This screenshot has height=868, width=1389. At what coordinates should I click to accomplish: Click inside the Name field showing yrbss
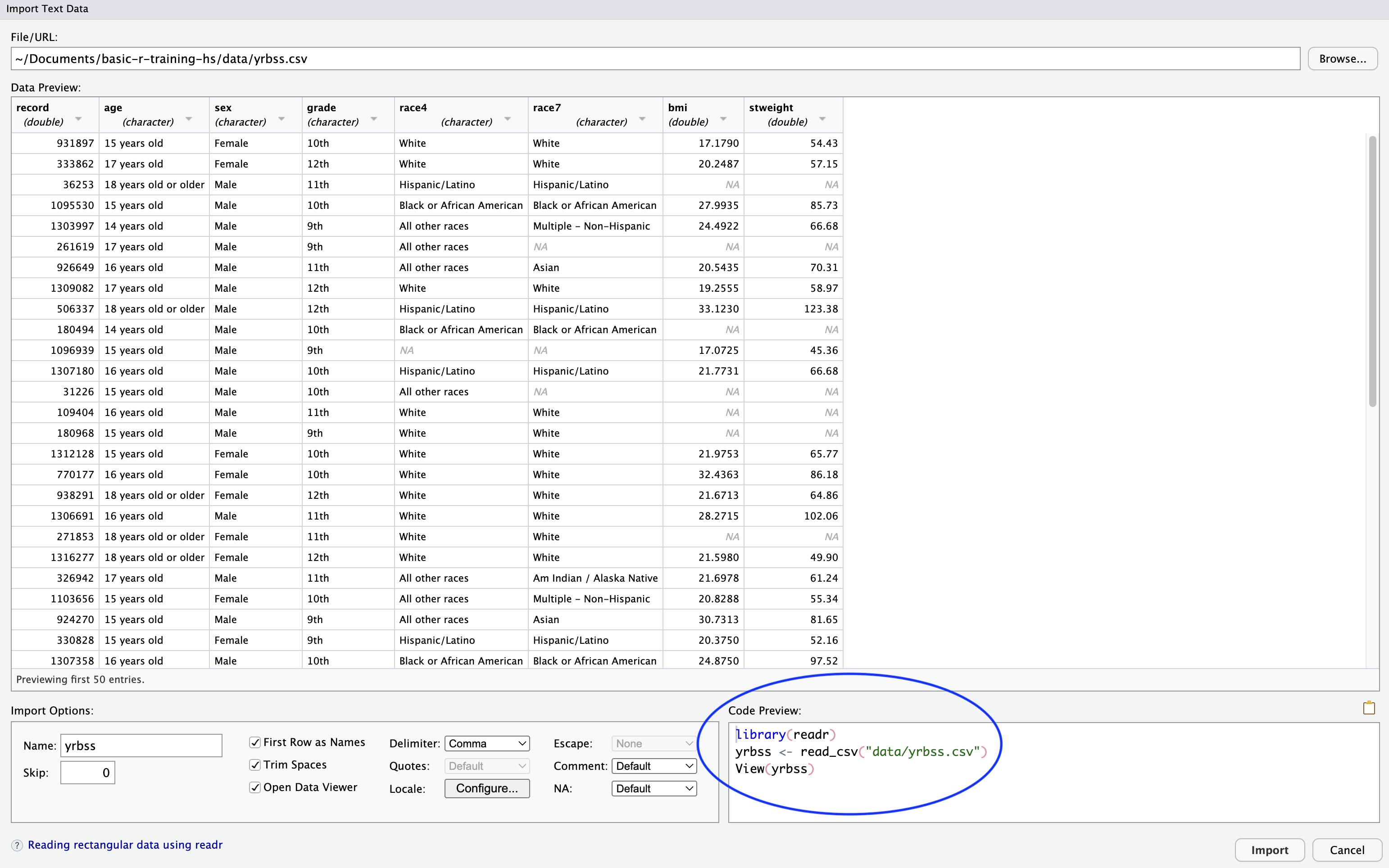pyautogui.click(x=141, y=745)
